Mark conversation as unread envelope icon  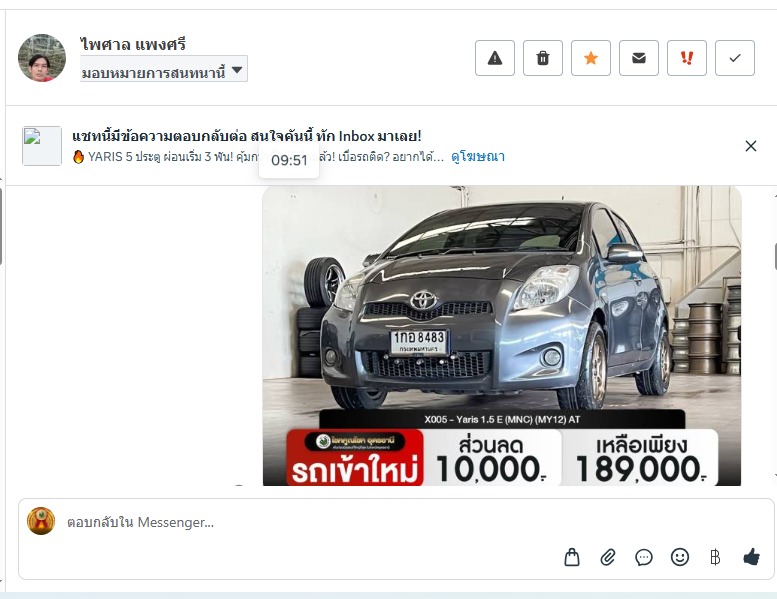coord(639,58)
